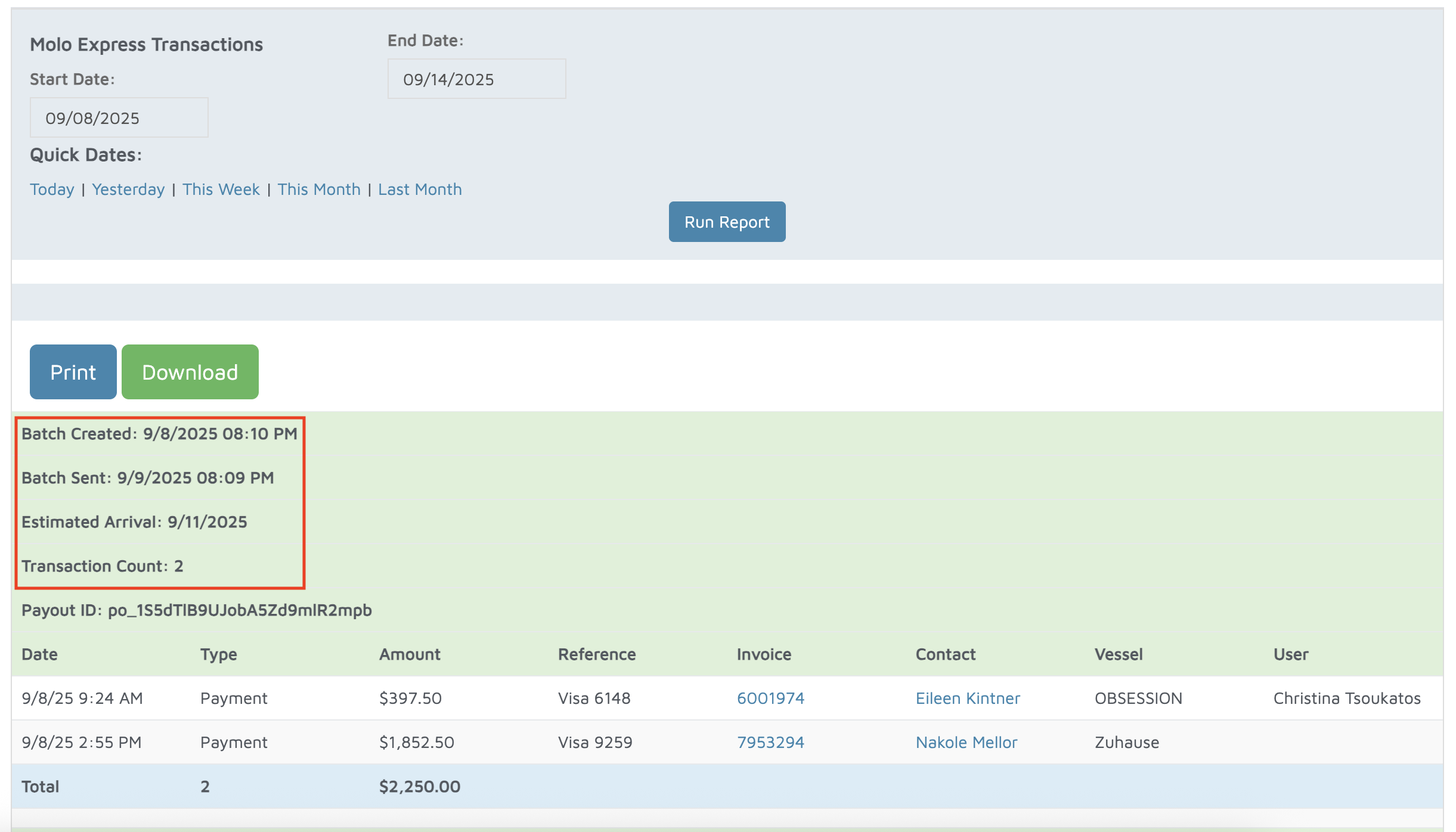
Task: Click the Date column header
Action: [x=39, y=654]
